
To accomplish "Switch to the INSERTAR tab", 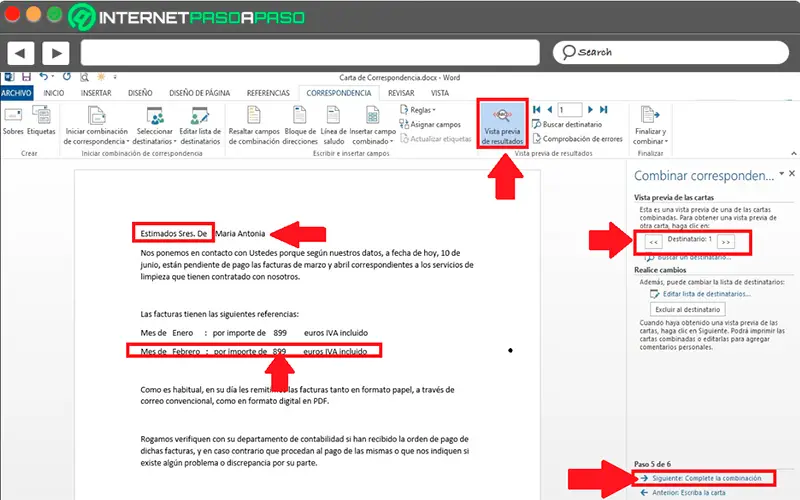I will point(96,93).
